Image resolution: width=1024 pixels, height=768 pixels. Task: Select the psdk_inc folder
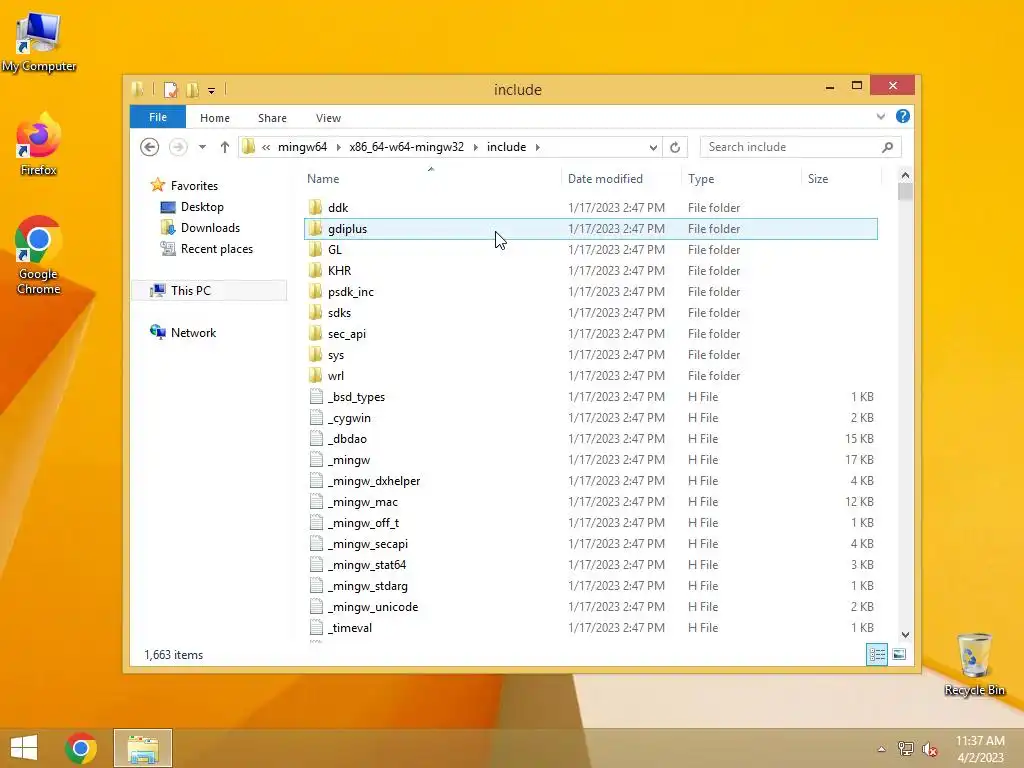590,291
